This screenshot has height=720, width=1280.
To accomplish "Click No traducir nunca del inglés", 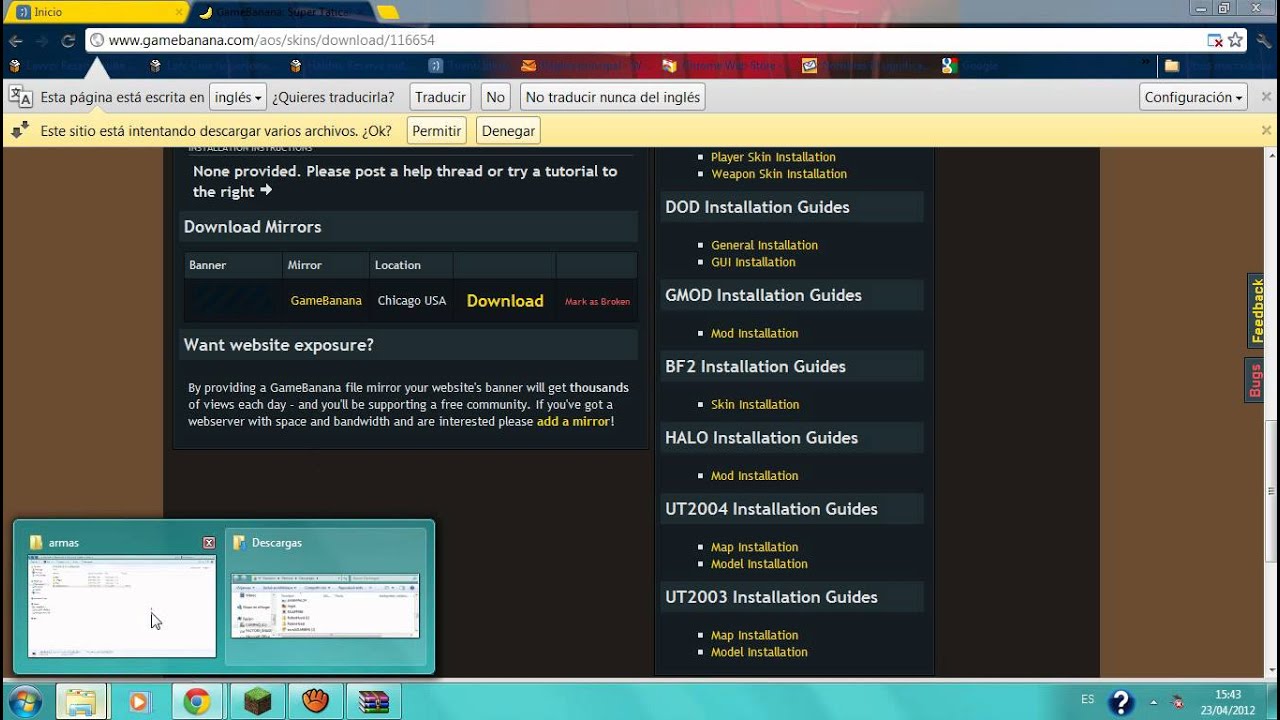I will (613, 97).
